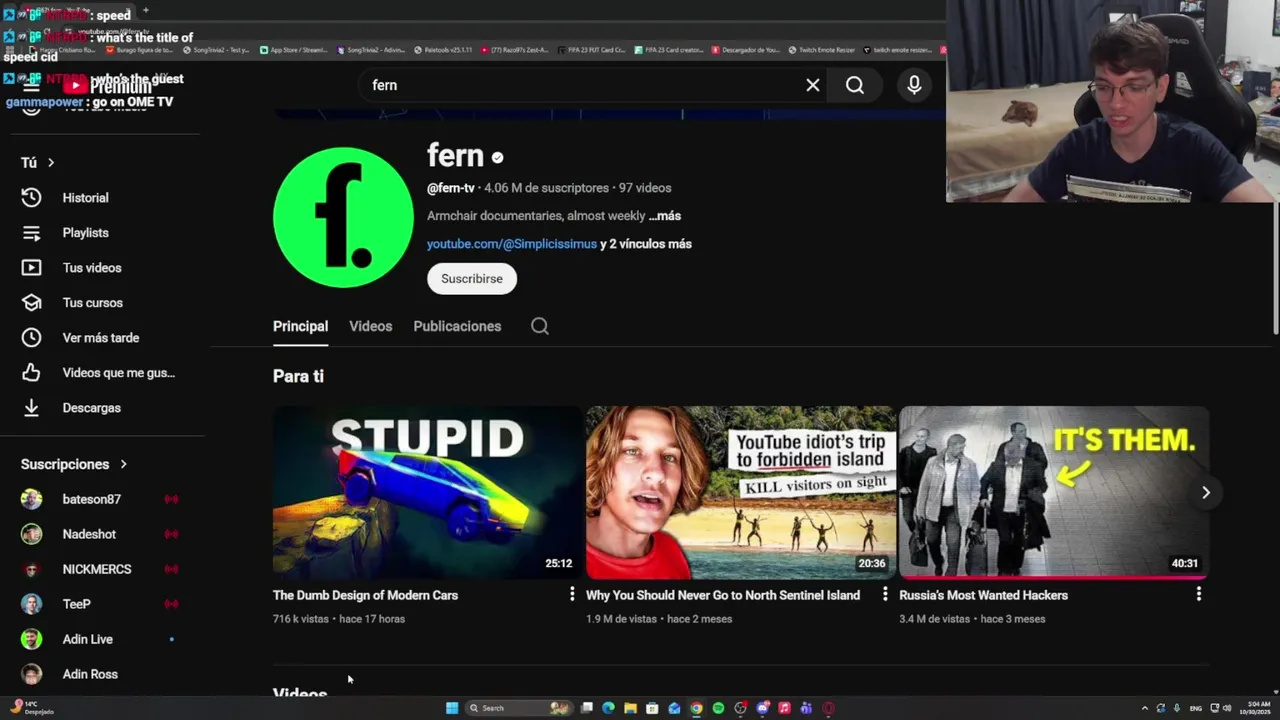Show hidden system tray icons

[1145, 708]
